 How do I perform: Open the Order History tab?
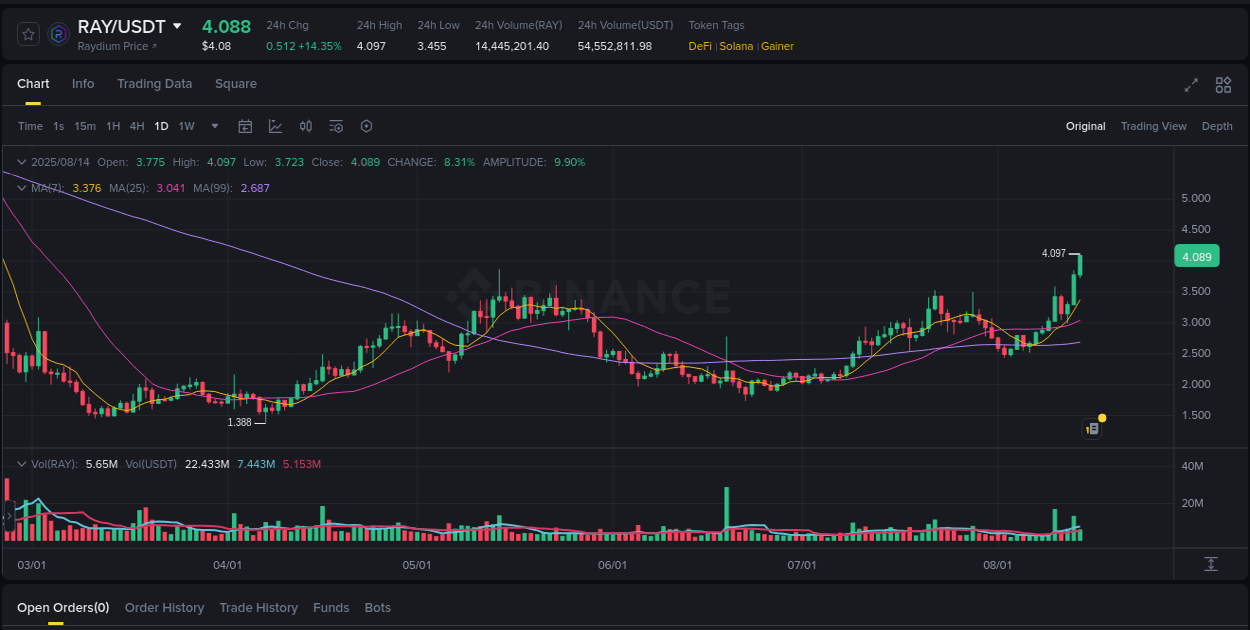click(x=164, y=607)
